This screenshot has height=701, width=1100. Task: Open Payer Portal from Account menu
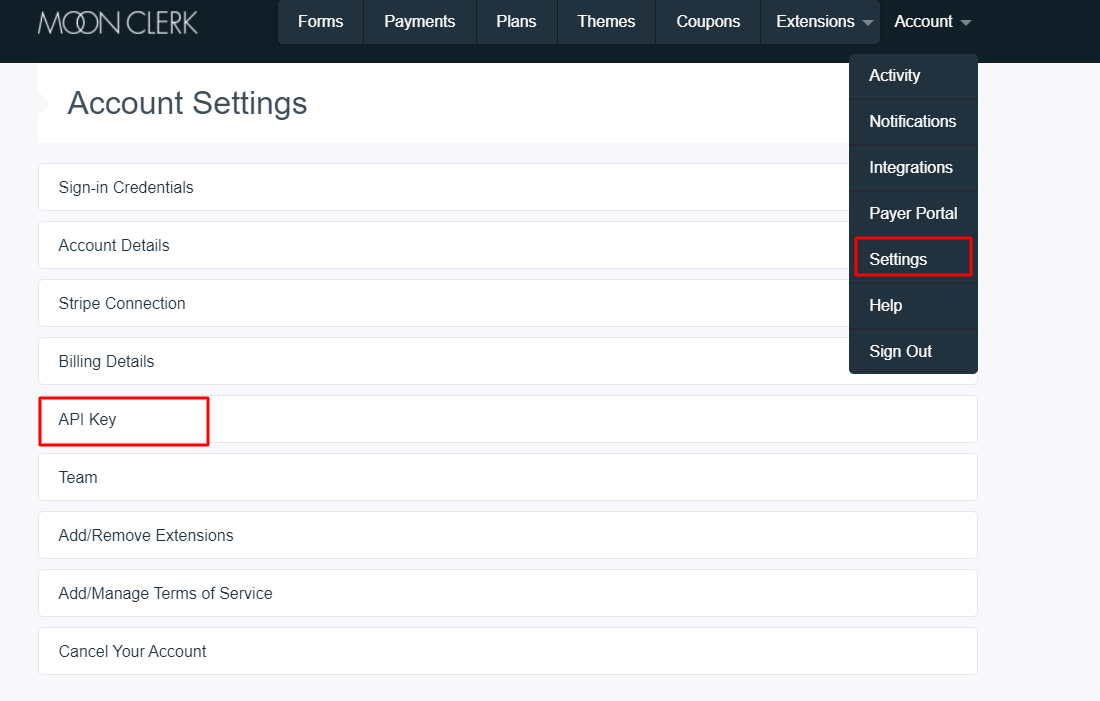(913, 213)
